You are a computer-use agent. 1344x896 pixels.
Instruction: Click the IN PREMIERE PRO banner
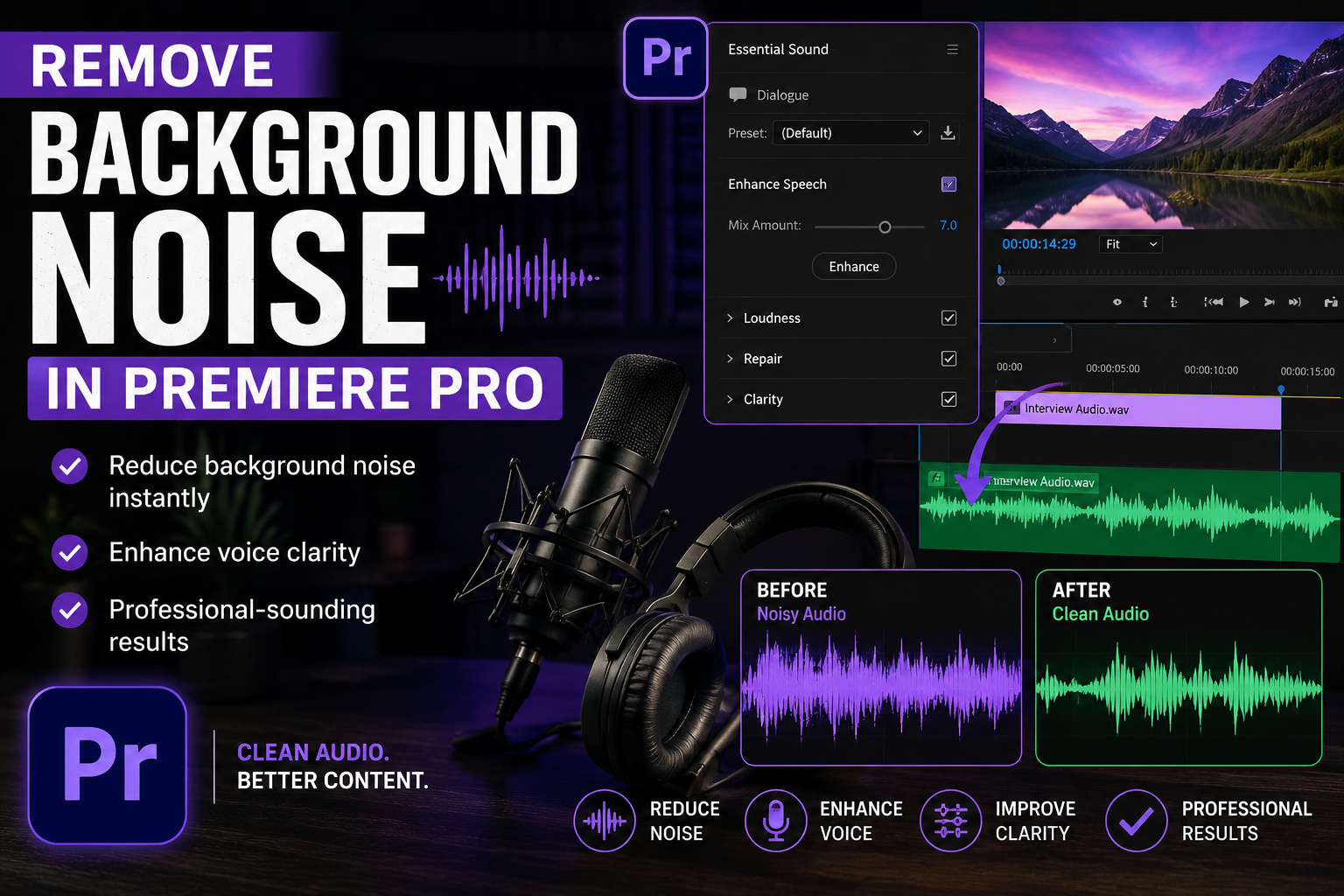coord(295,388)
